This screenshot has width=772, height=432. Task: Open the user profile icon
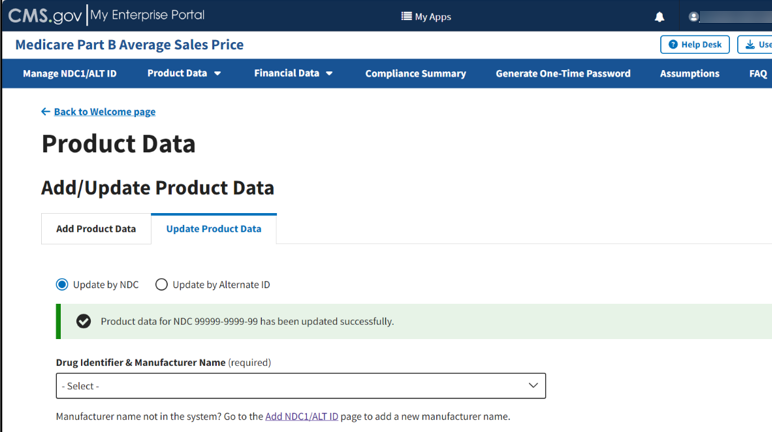[694, 17]
